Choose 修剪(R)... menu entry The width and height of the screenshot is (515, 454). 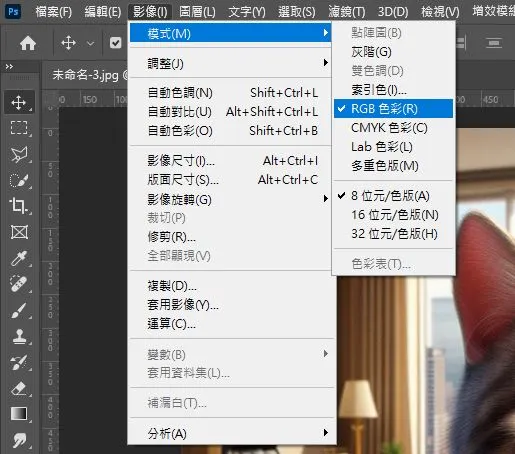(230, 237)
